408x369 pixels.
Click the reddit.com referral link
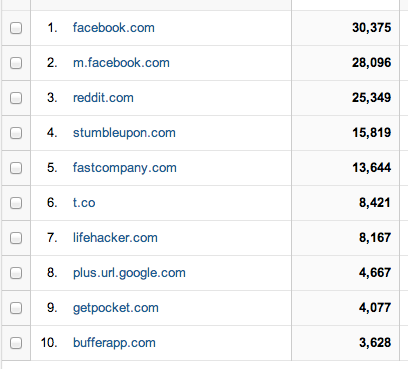click(103, 98)
